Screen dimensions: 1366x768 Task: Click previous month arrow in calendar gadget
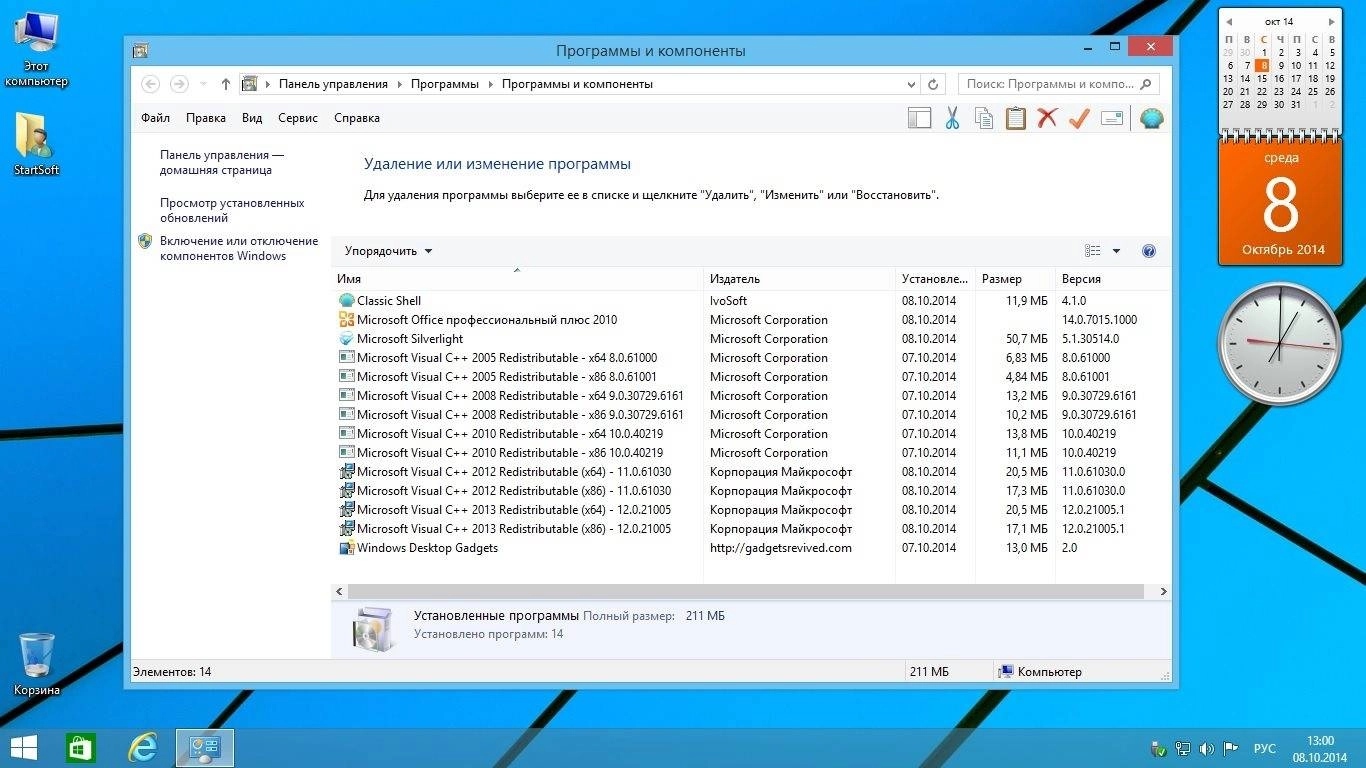click(1229, 21)
